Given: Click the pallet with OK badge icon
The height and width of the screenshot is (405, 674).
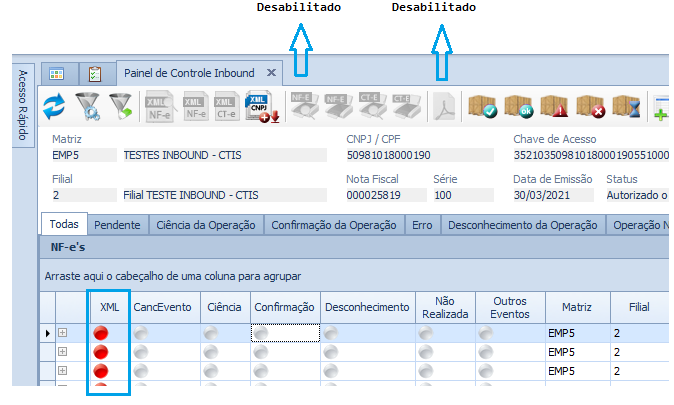Looking at the screenshot, I should point(519,106).
